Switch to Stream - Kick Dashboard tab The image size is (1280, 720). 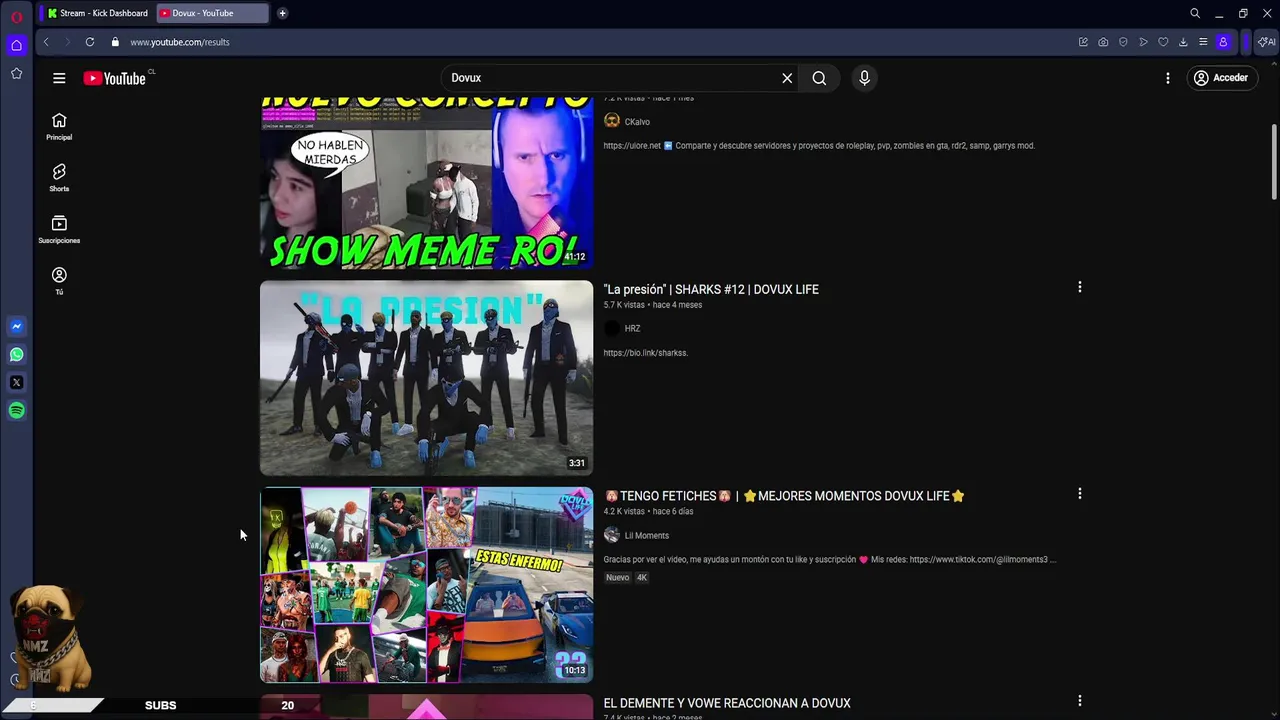[x=97, y=13]
